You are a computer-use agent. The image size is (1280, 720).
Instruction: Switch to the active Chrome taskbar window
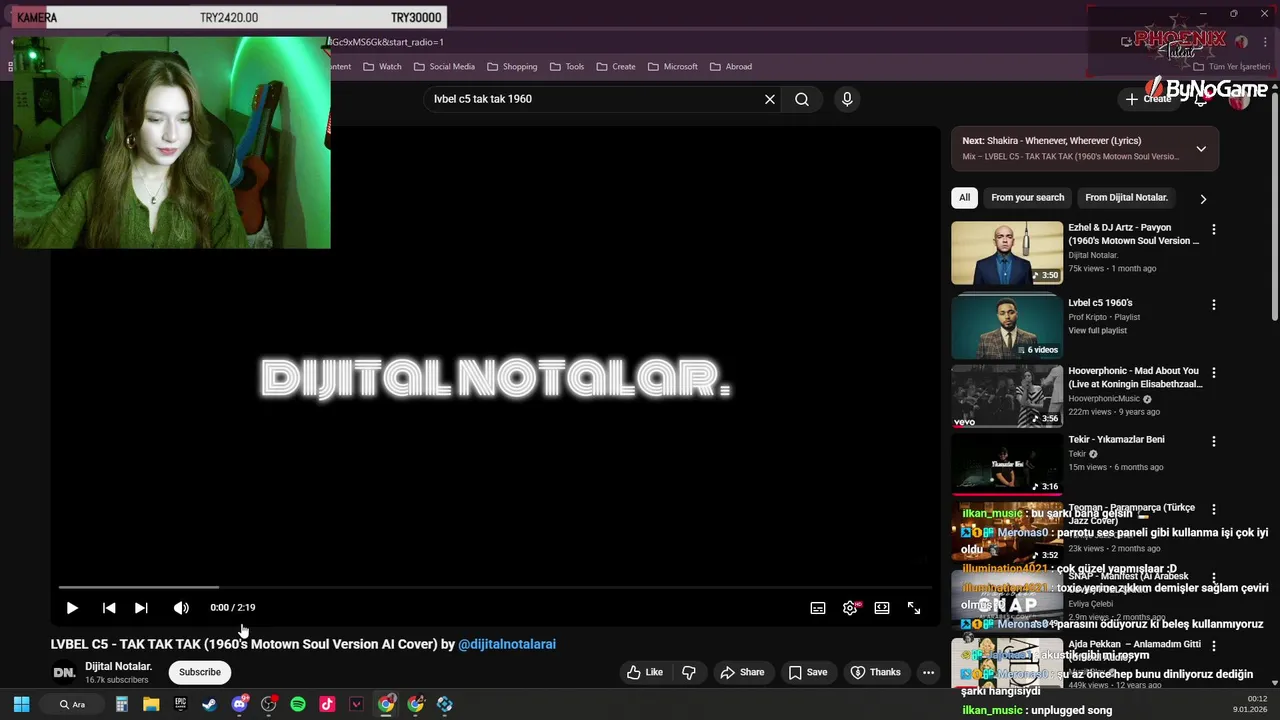pyautogui.click(x=386, y=704)
